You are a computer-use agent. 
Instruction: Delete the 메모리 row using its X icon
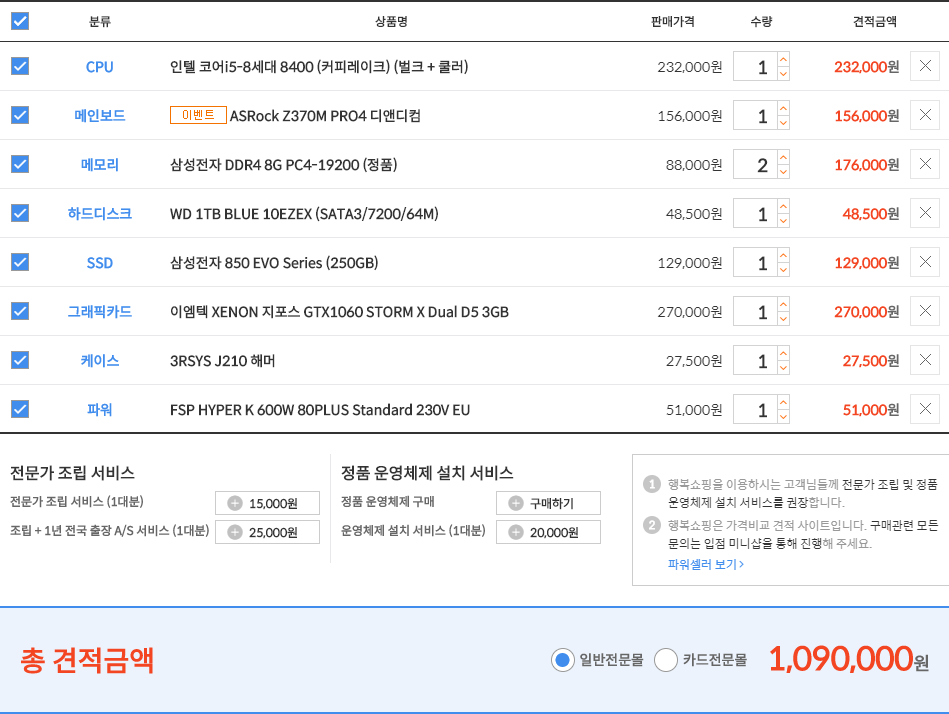pyautogui.click(x=925, y=164)
